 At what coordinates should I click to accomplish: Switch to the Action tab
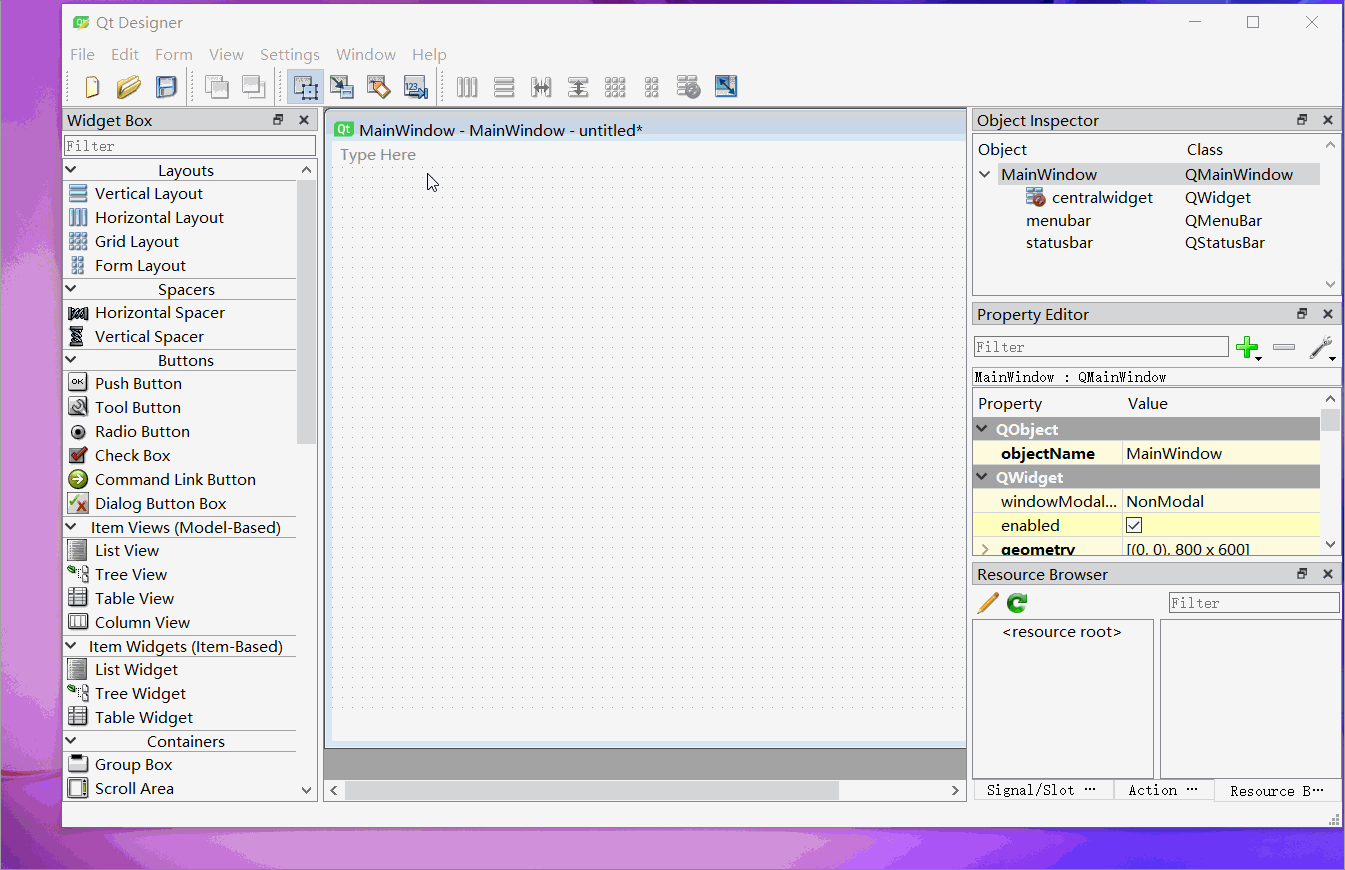tap(1163, 790)
